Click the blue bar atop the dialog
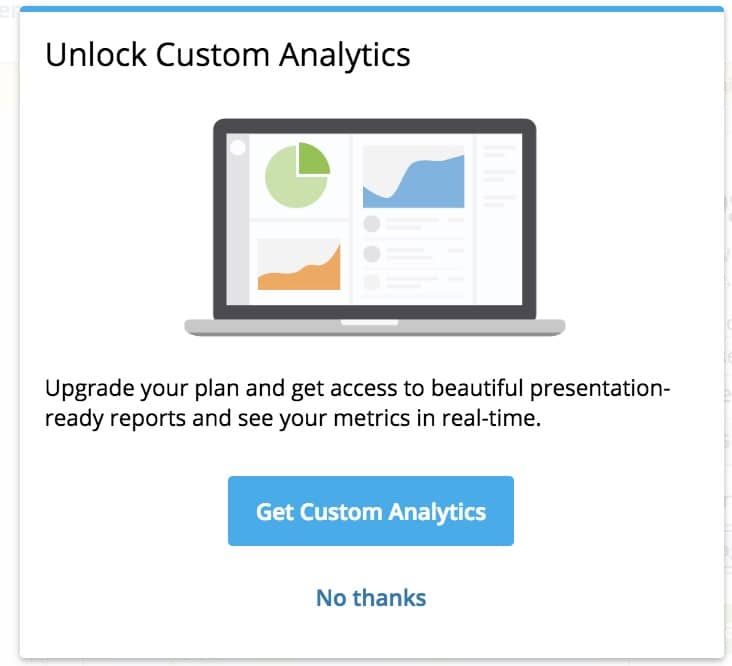732x666 pixels. (372, 9)
